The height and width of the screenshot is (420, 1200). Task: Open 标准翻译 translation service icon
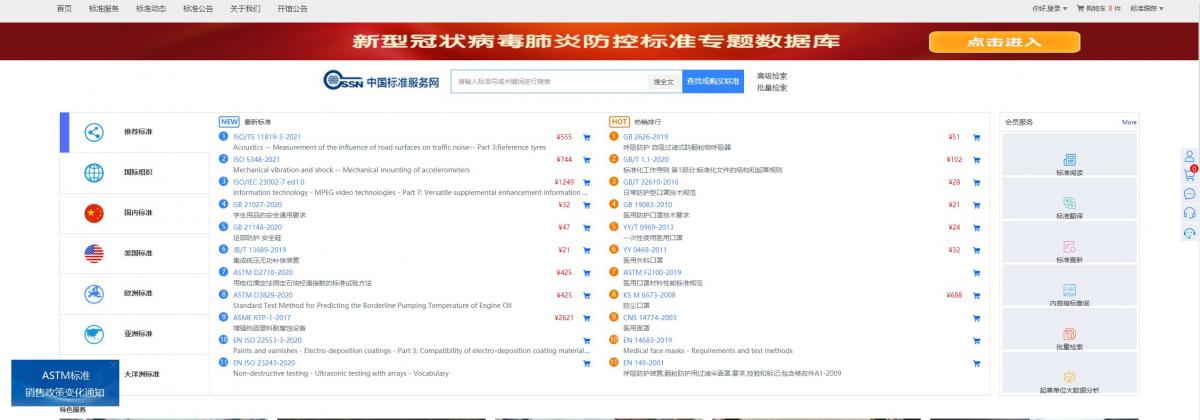tap(1069, 206)
